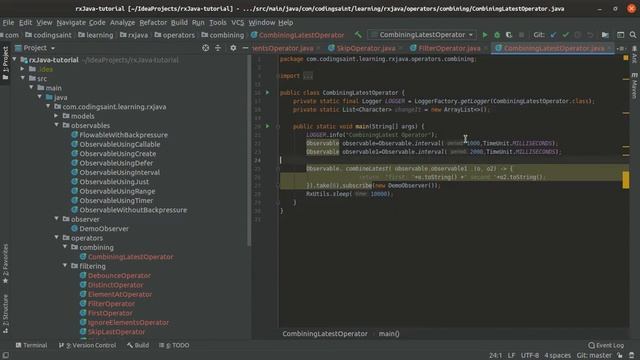Select ElementAtOperator in project tree
This screenshot has height=360, width=640.
click(116, 294)
